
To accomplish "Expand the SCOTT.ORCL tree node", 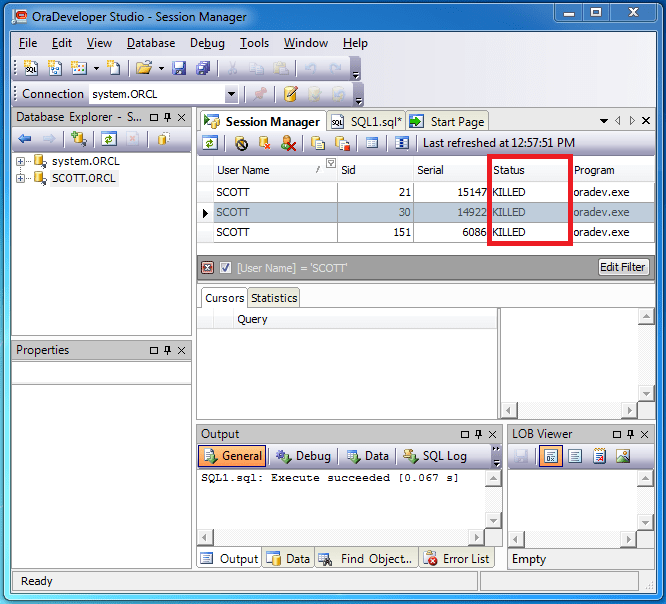I will [20, 178].
